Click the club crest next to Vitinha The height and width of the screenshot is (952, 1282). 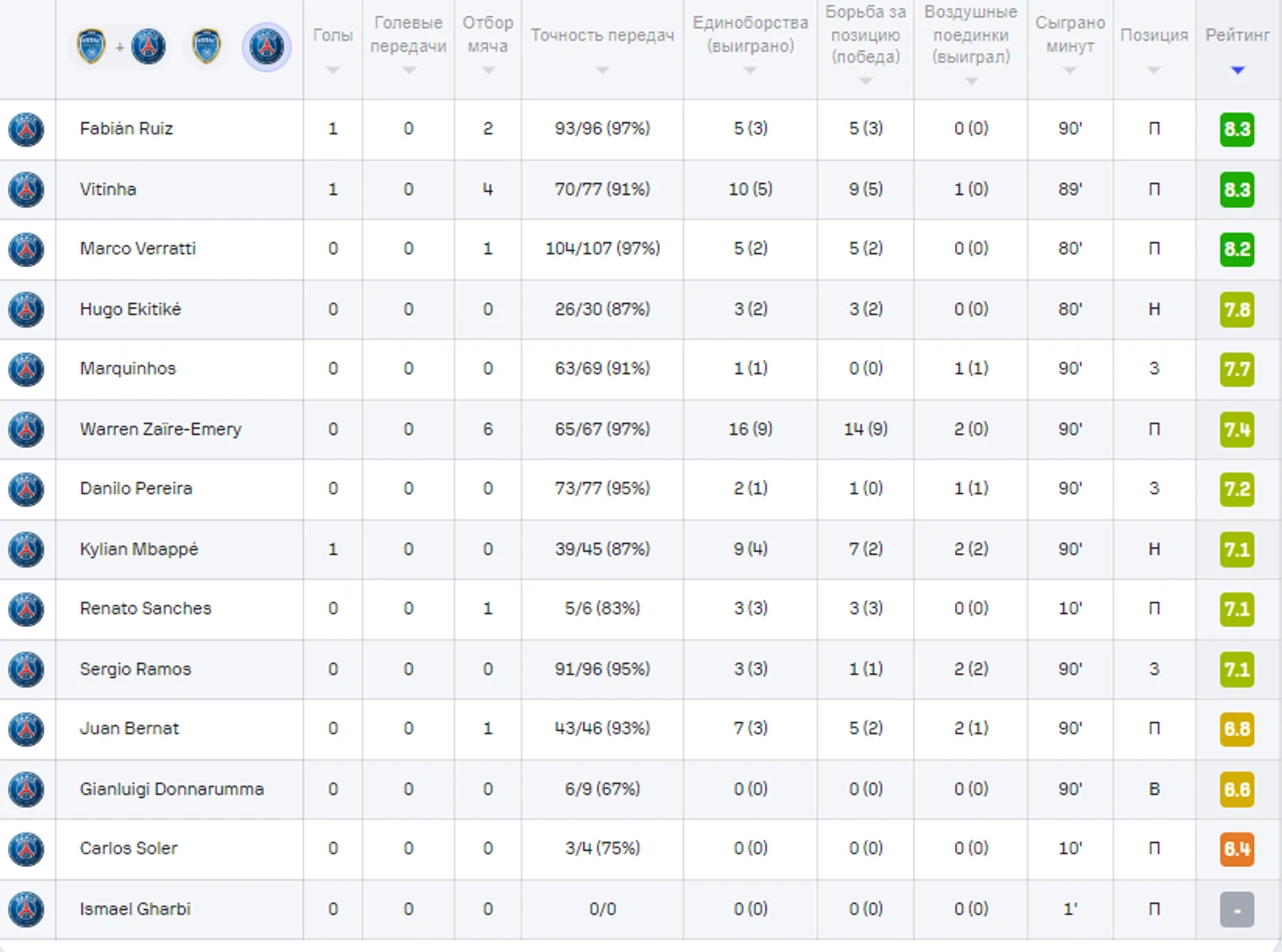pos(26,190)
